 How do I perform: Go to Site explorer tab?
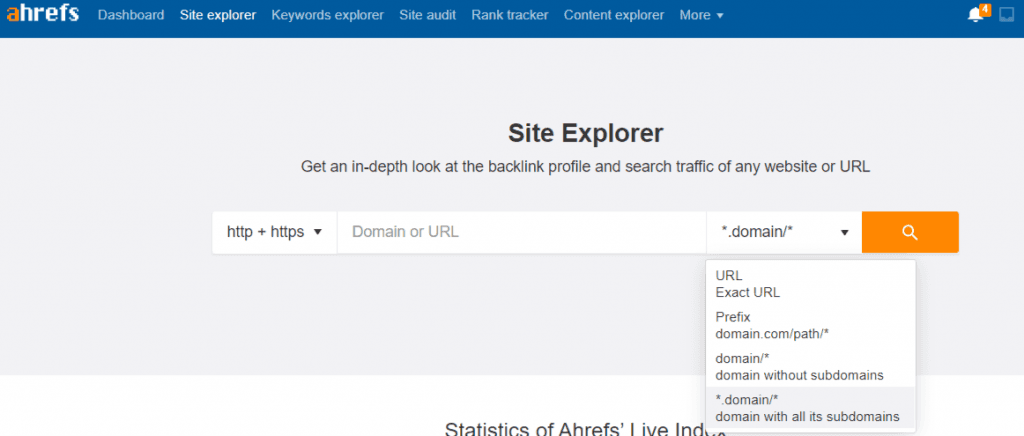pos(217,15)
